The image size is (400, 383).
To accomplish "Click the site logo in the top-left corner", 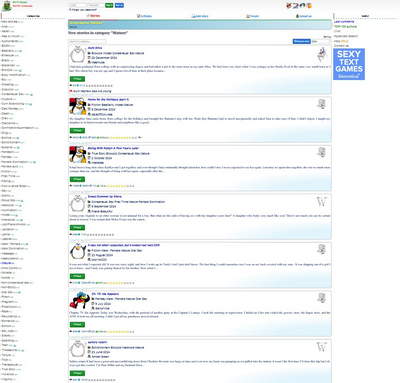I will click(7, 6).
